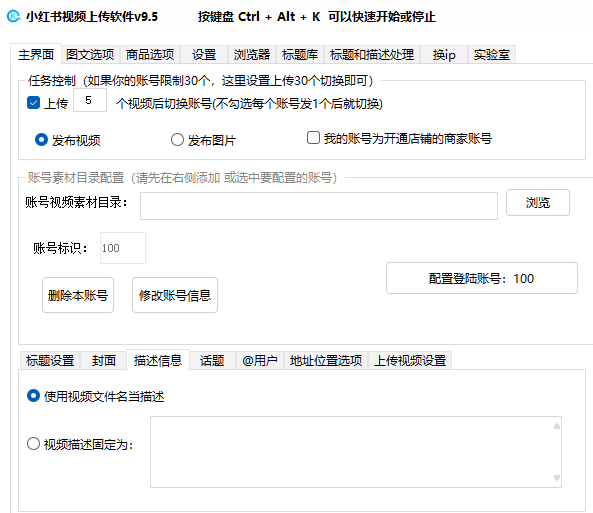Open the 标题和描述处理 tab

tap(372, 54)
